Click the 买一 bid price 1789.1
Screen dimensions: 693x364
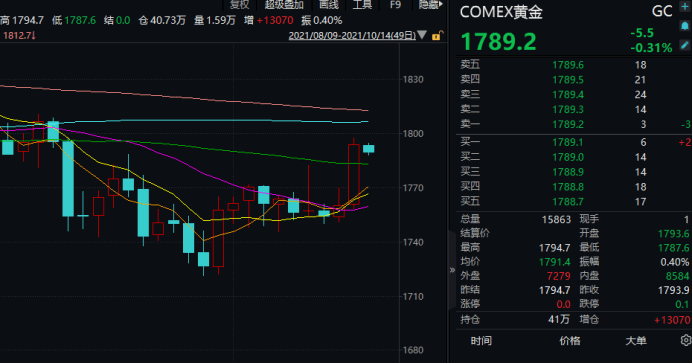point(567,142)
